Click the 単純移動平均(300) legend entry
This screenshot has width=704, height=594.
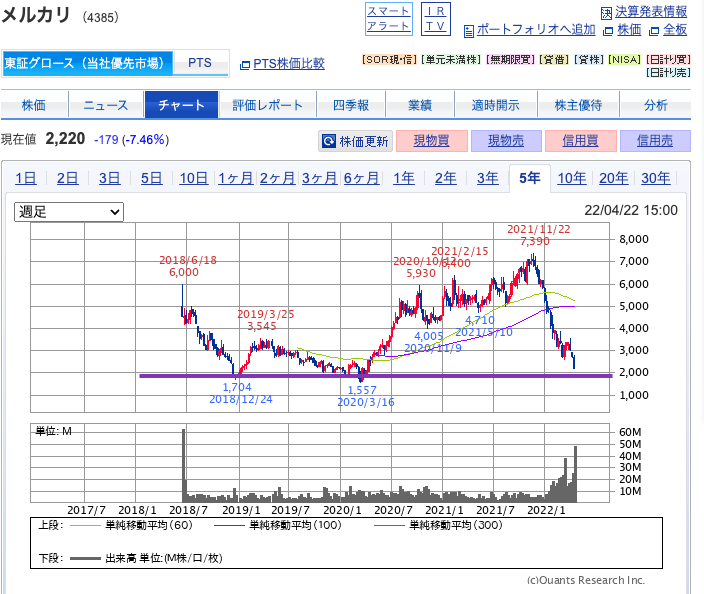(x=438, y=525)
